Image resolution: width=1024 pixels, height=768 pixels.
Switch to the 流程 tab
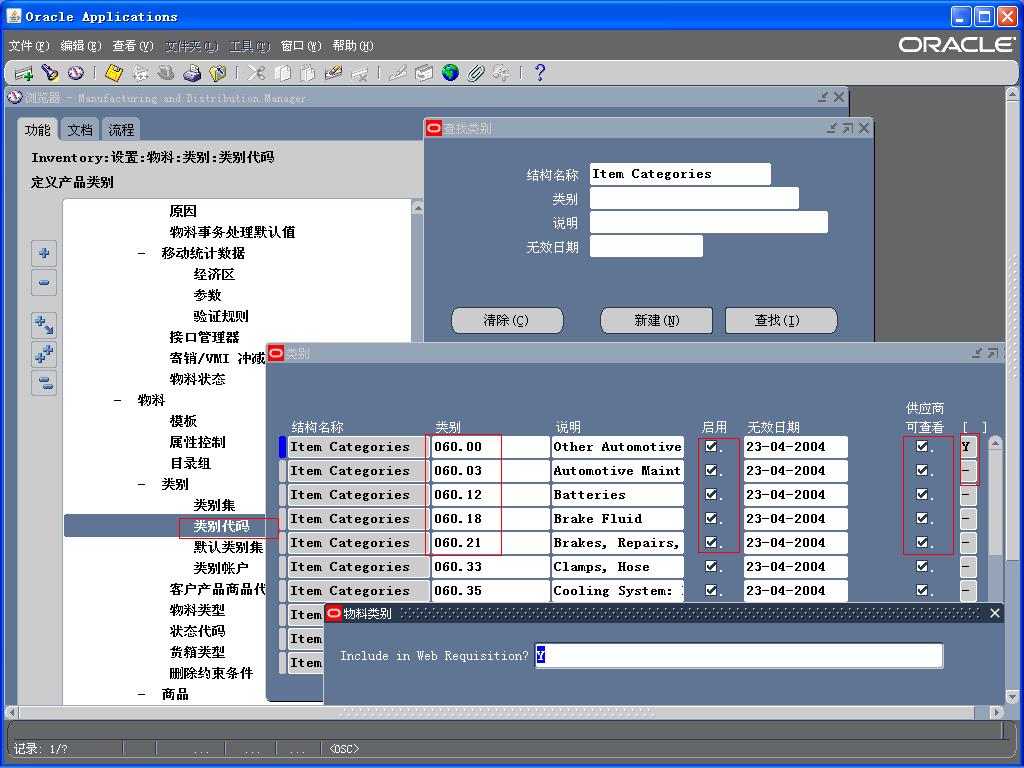click(x=121, y=130)
